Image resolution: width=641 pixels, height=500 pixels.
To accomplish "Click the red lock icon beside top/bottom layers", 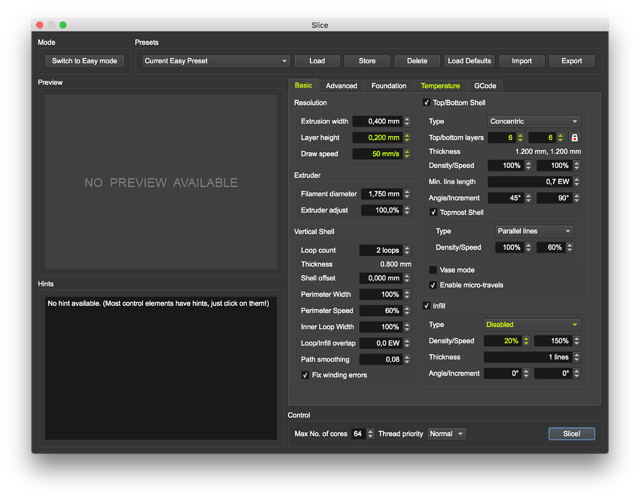I will (x=574, y=138).
